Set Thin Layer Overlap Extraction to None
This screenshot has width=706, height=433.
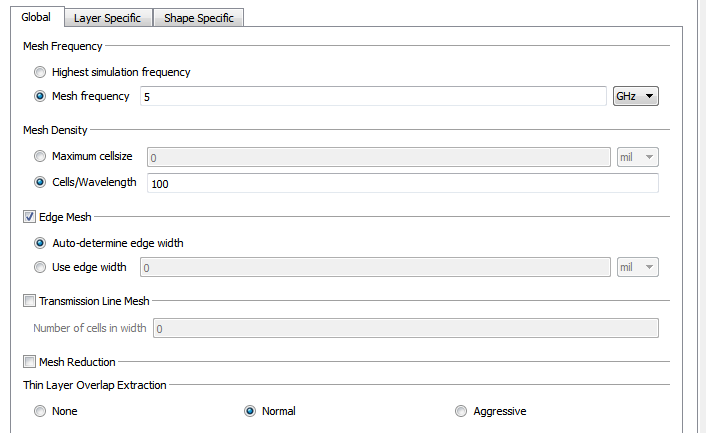pos(40,411)
